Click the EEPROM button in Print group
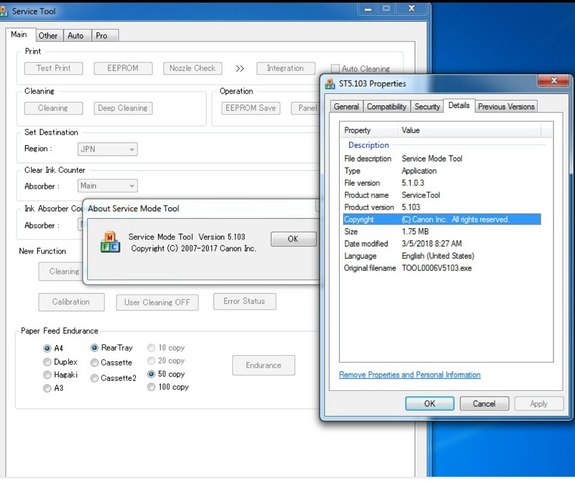The height and width of the screenshot is (481, 575). [123, 68]
